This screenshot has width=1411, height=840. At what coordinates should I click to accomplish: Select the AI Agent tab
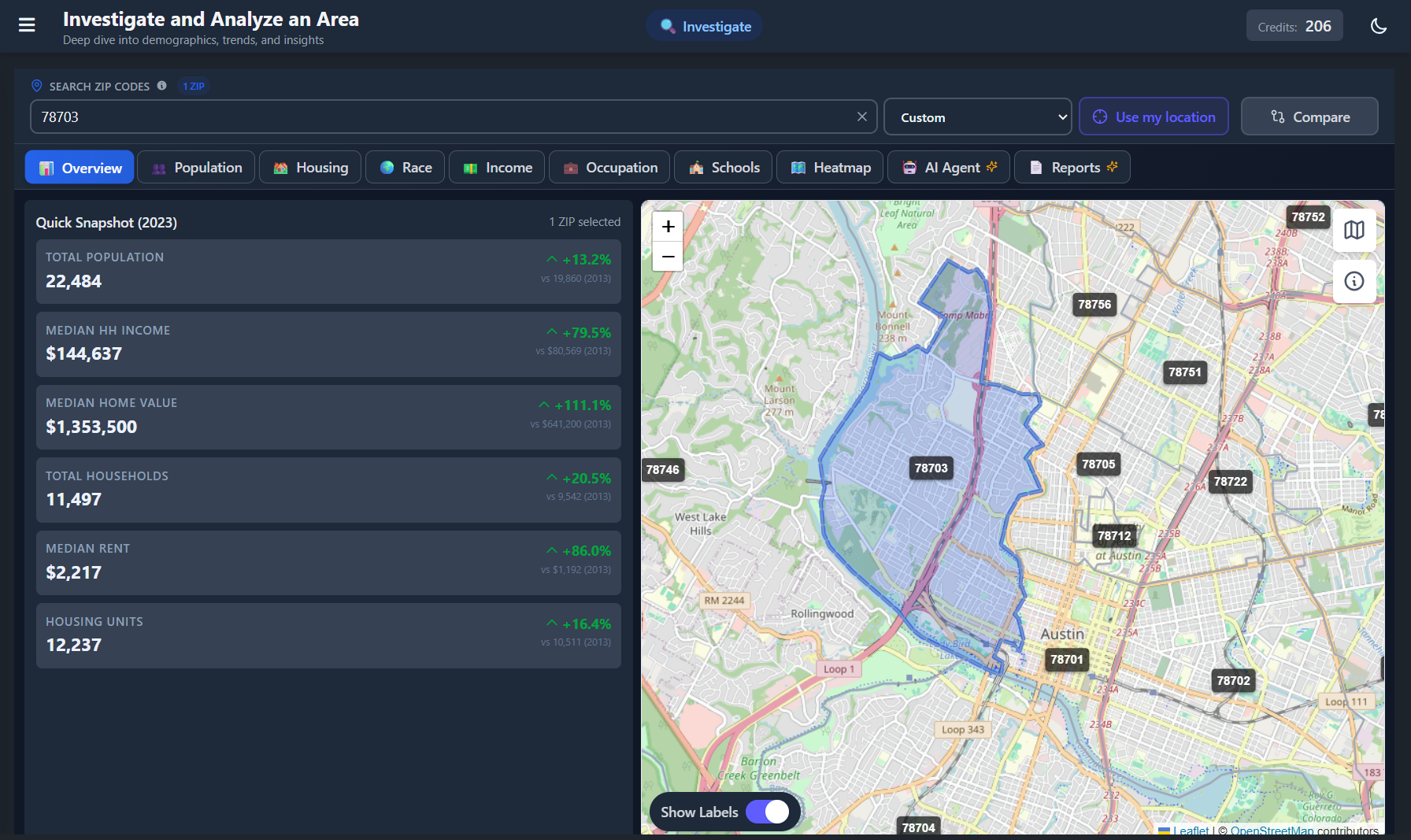948,167
